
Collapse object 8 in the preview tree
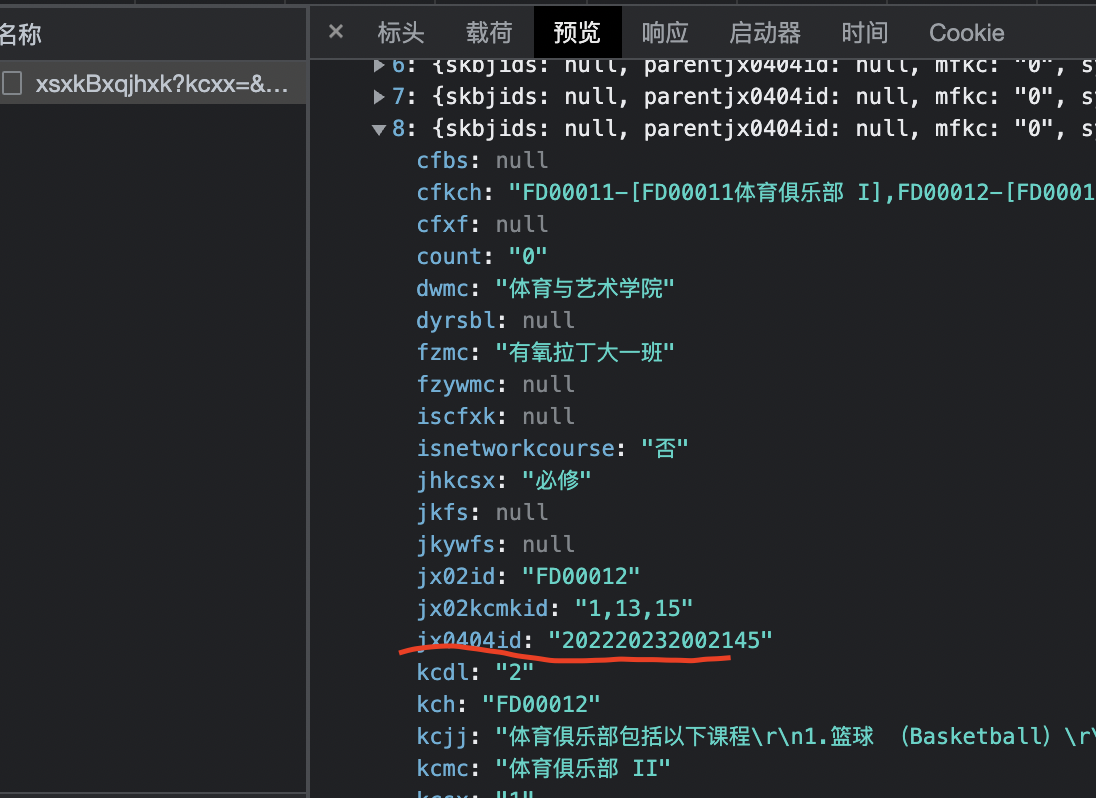pyautogui.click(x=381, y=129)
